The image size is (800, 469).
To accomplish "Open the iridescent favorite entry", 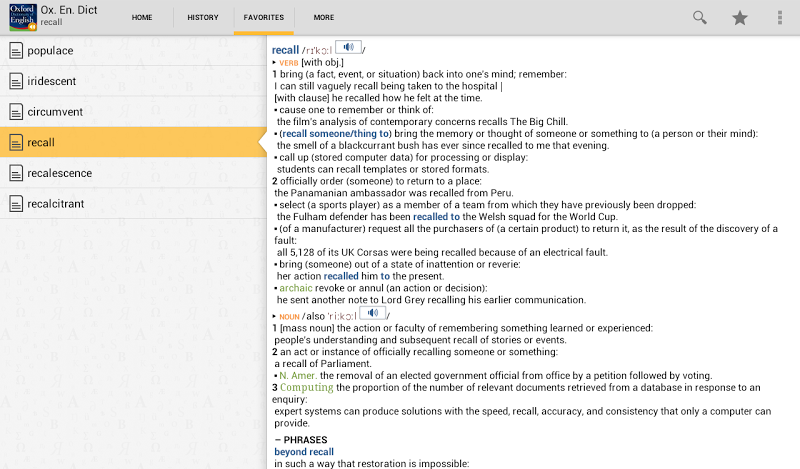I will pos(133,81).
